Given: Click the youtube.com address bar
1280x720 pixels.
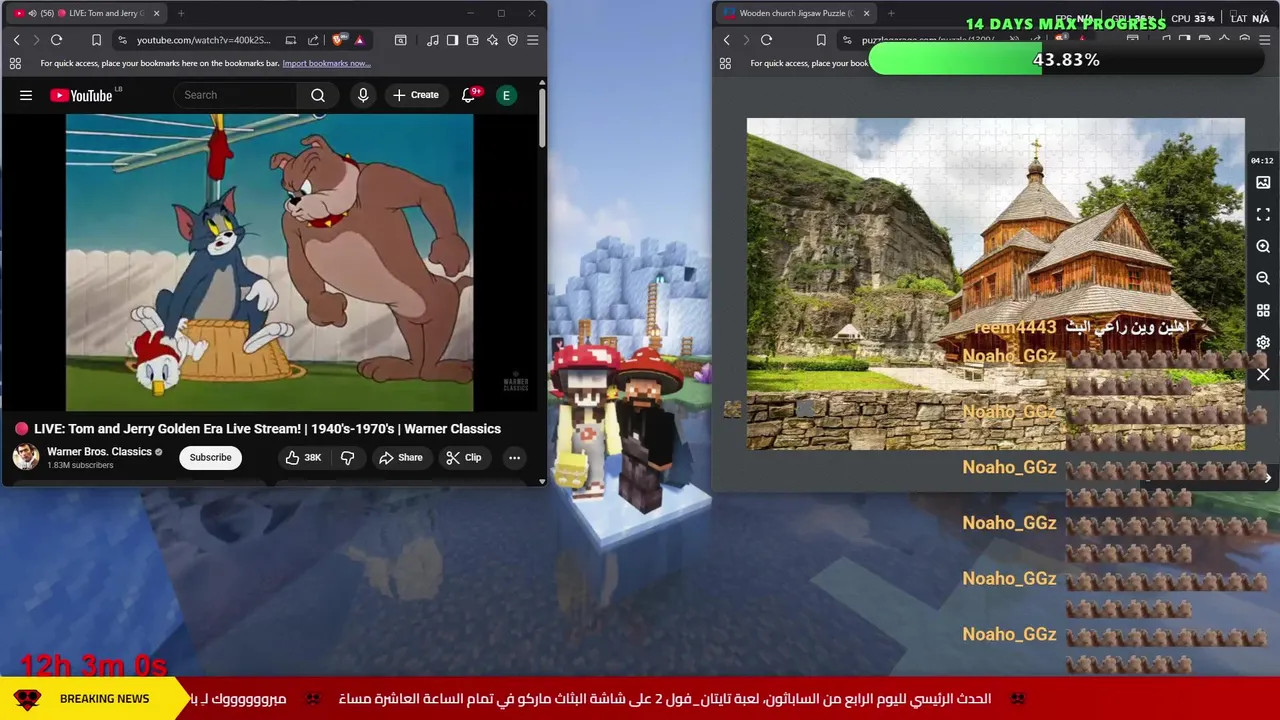Looking at the screenshot, I should (203, 40).
